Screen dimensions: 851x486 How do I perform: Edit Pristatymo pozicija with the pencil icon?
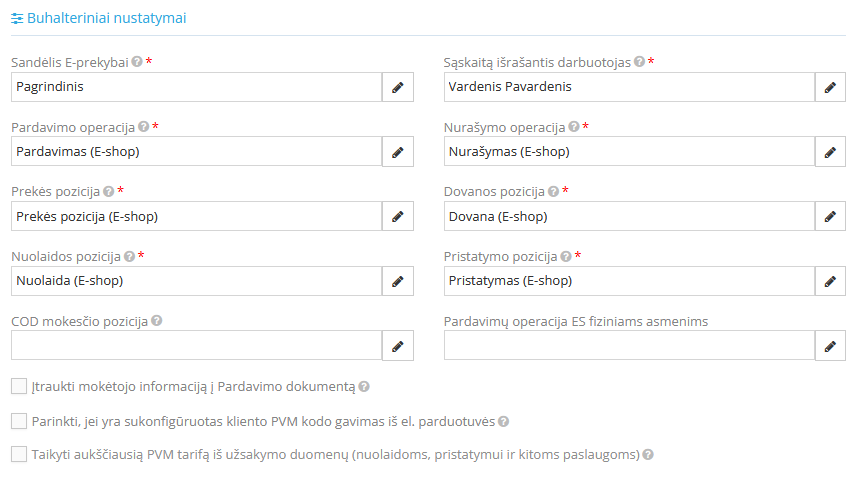[830, 281]
